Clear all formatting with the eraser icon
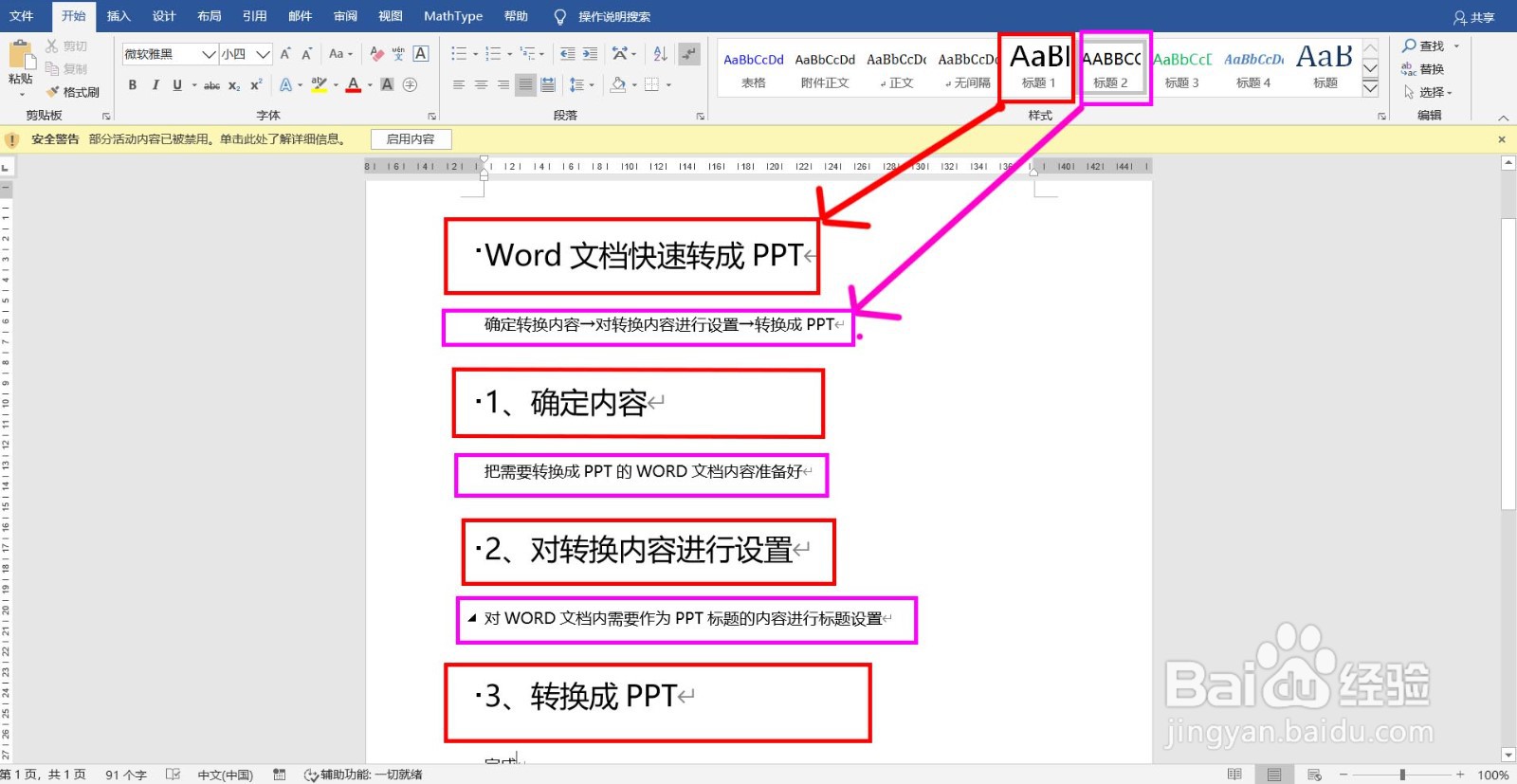Image resolution: width=1517 pixels, height=784 pixels. 376,54
